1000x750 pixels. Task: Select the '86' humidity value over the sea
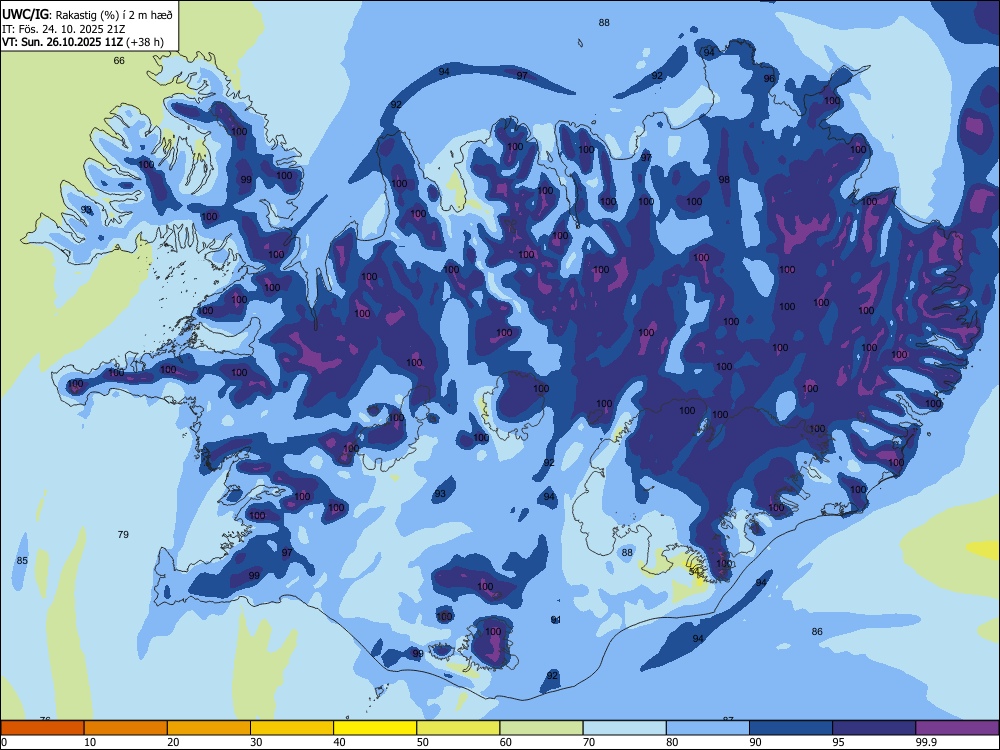817,631
